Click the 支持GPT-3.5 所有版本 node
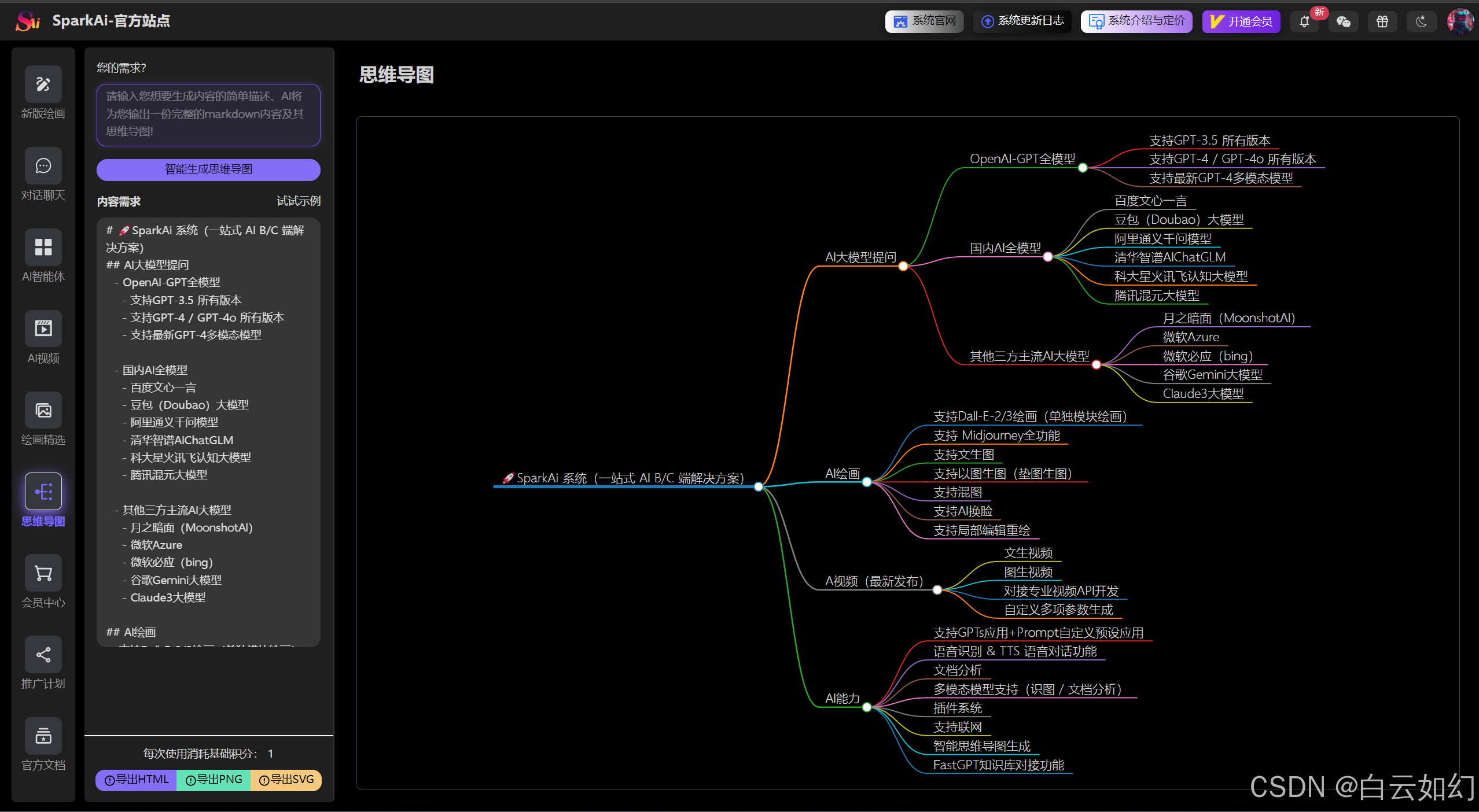 pos(1210,141)
